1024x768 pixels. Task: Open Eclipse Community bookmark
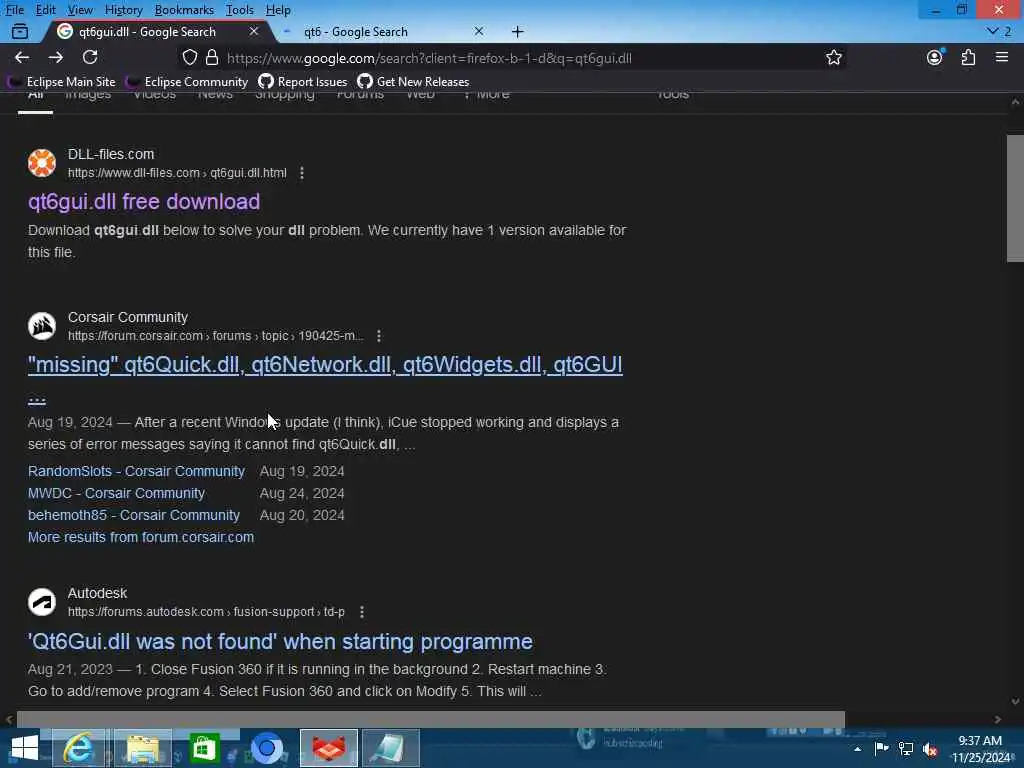tap(188, 82)
